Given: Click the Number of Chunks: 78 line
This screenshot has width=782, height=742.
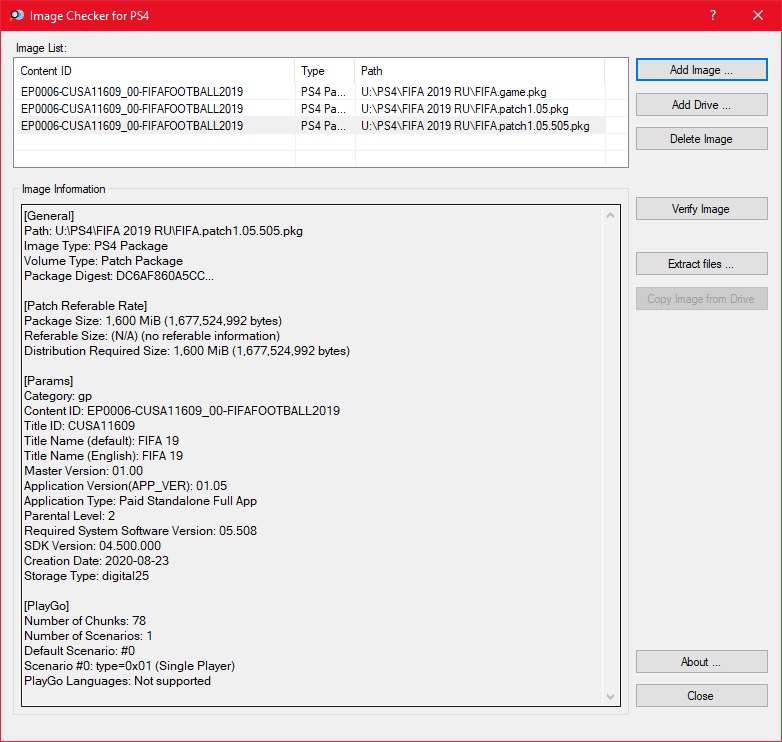Looking at the screenshot, I should click(85, 621).
